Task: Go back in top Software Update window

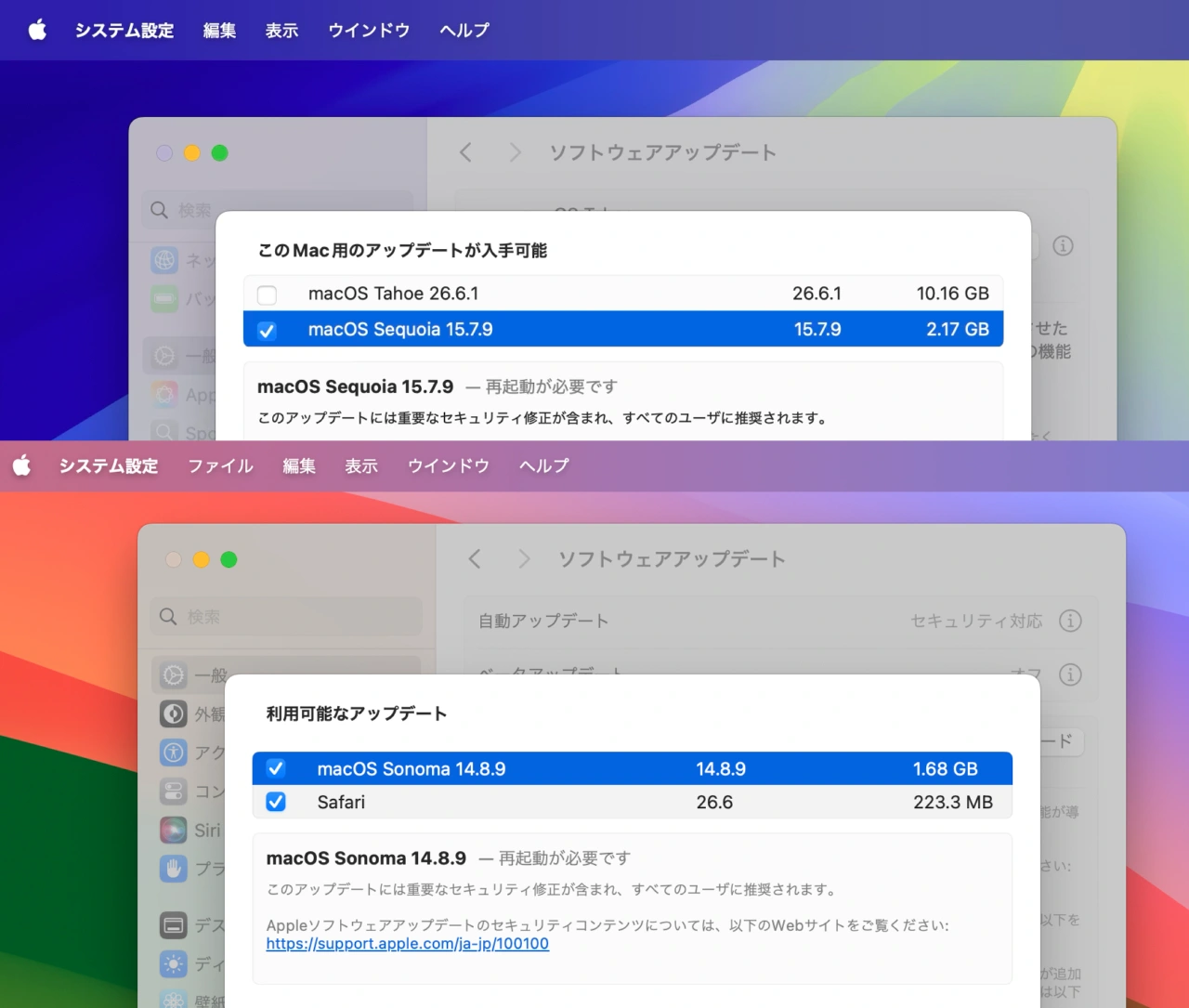Action: (x=465, y=152)
